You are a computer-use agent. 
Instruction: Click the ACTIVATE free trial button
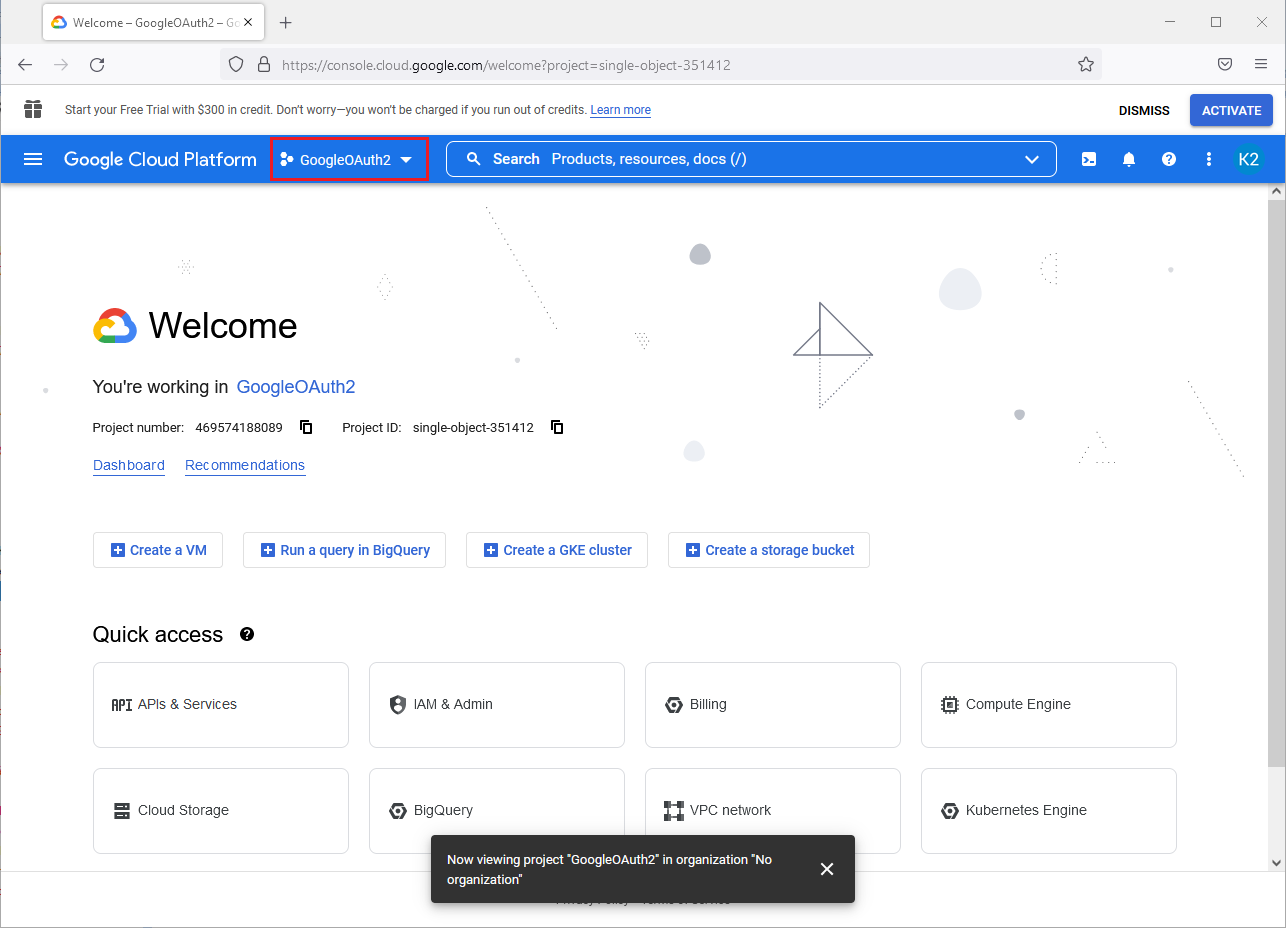pos(1231,111)
